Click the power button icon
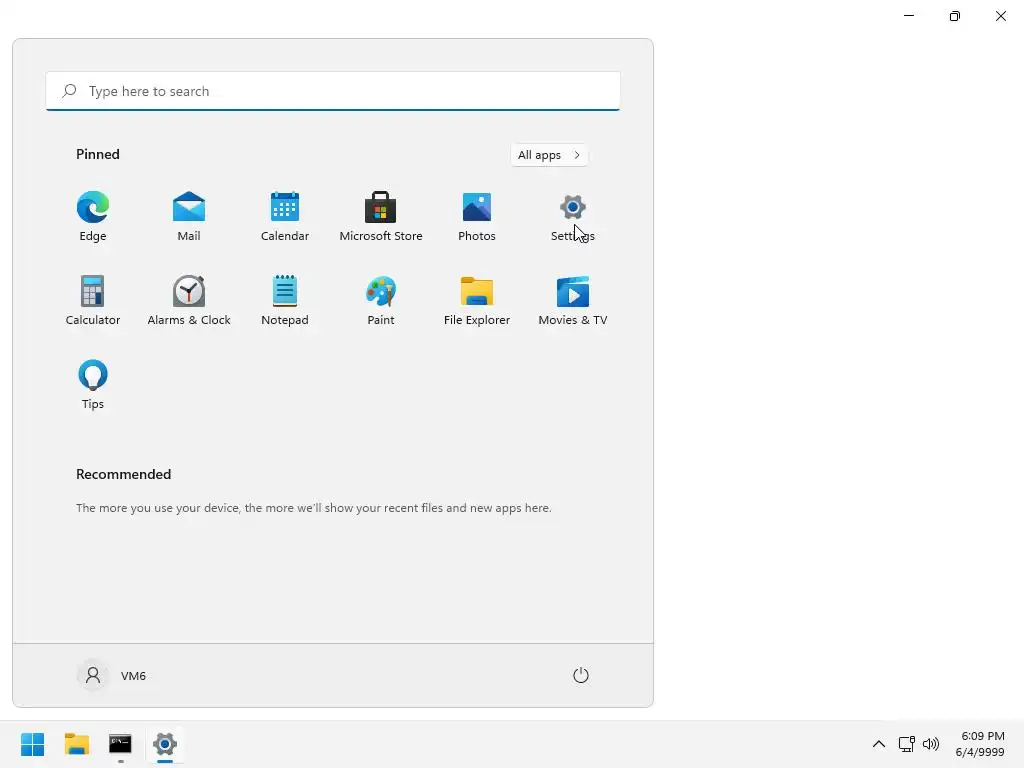Screen dimensions: 1024x768 [581, 675]
